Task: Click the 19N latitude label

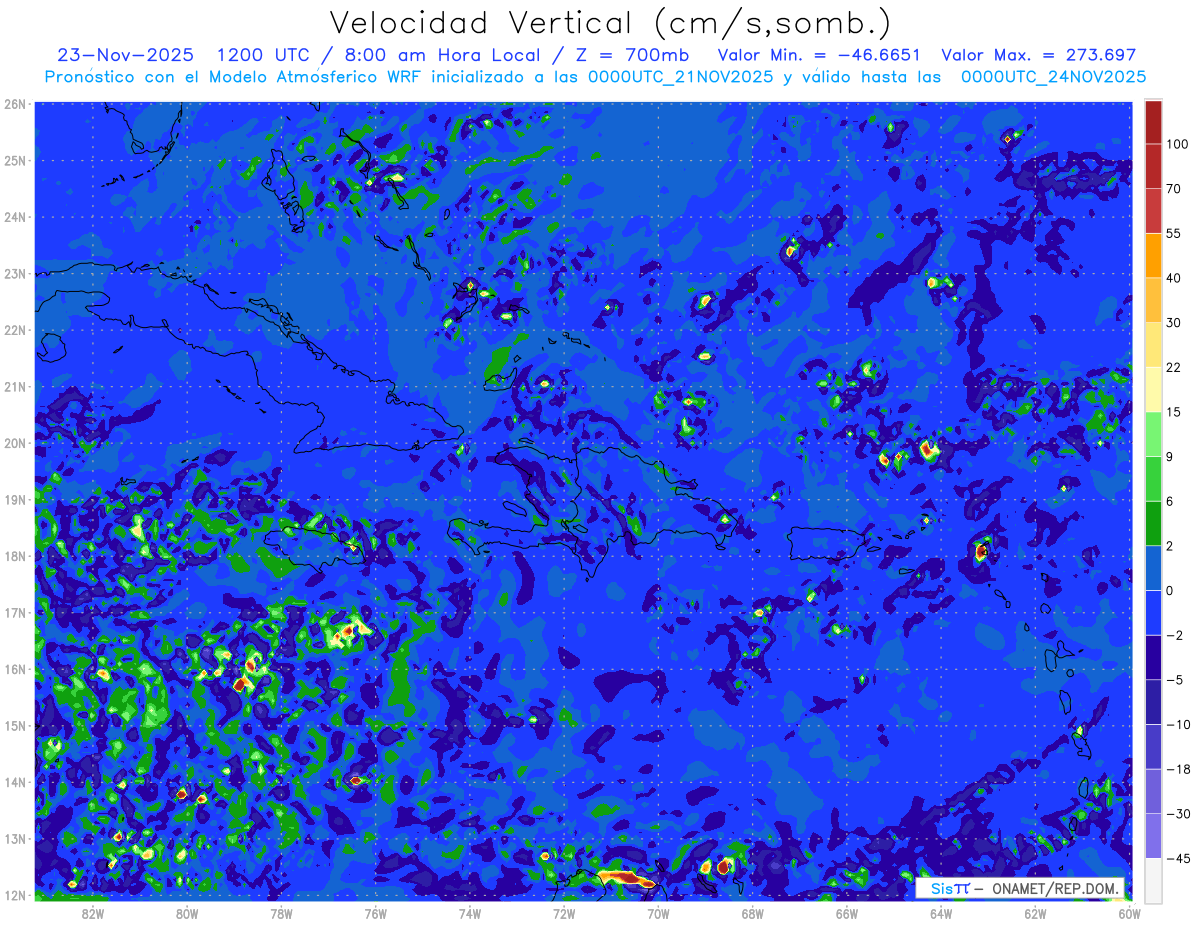Action: click(x=14, y=499)
